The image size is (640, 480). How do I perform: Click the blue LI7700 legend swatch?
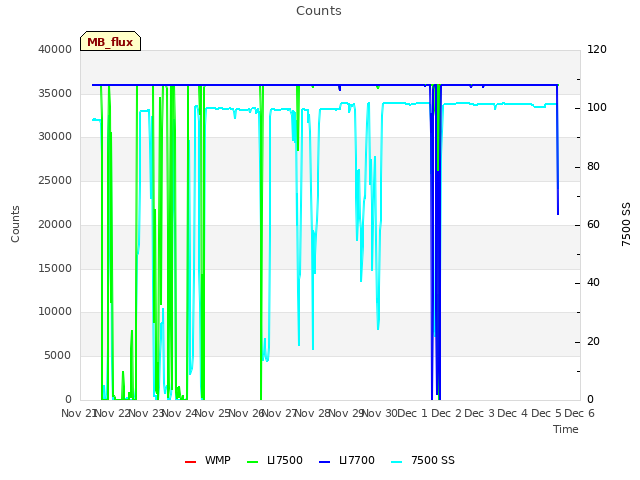point(324,462)
